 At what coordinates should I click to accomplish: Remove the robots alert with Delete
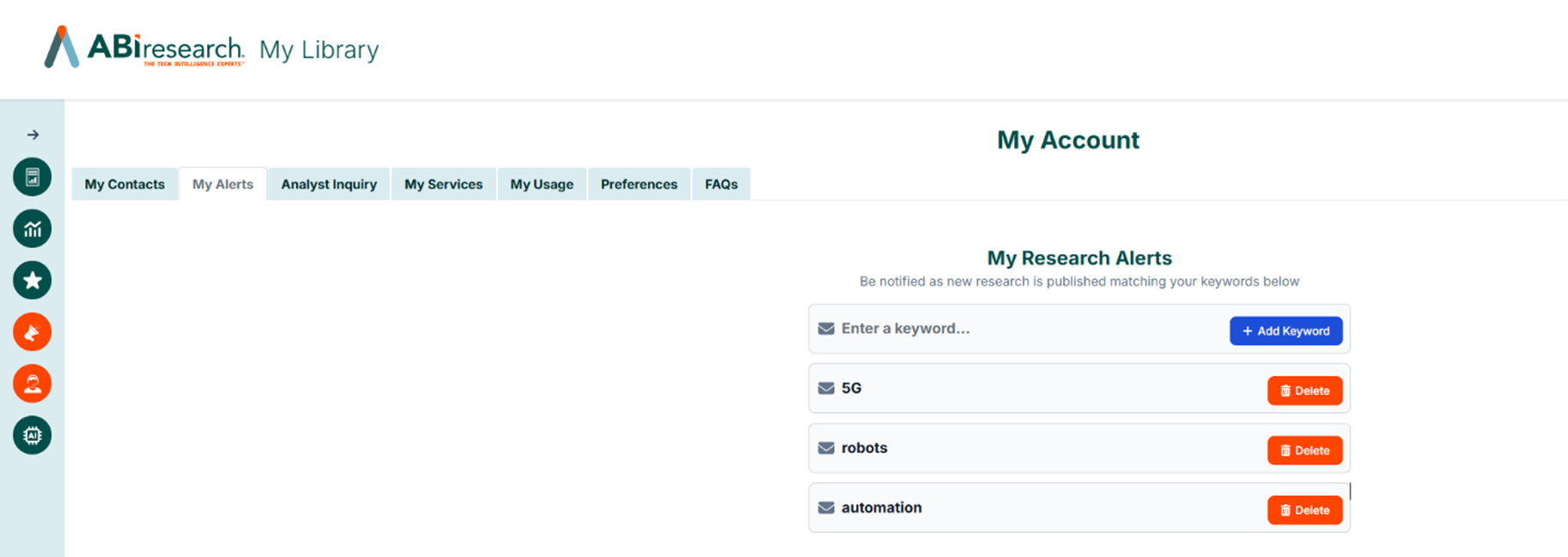pos(1304,451)
